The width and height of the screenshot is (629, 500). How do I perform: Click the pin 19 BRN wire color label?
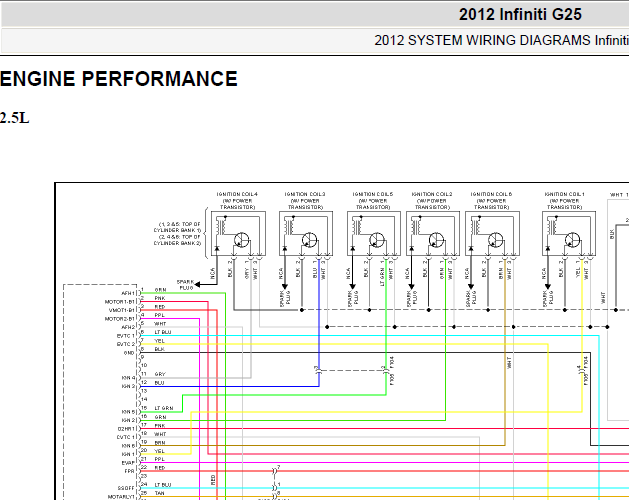pos(160,442)
